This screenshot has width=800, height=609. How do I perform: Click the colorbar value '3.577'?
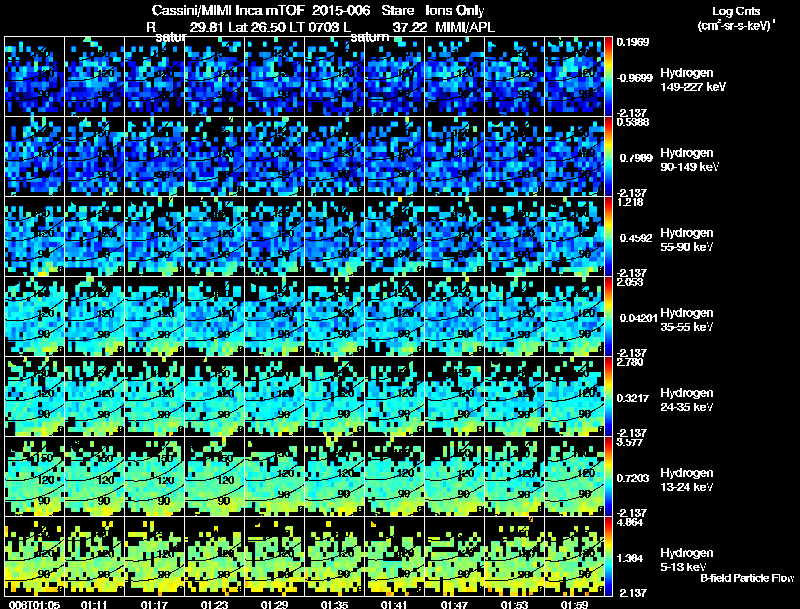[x=630, y=442]
